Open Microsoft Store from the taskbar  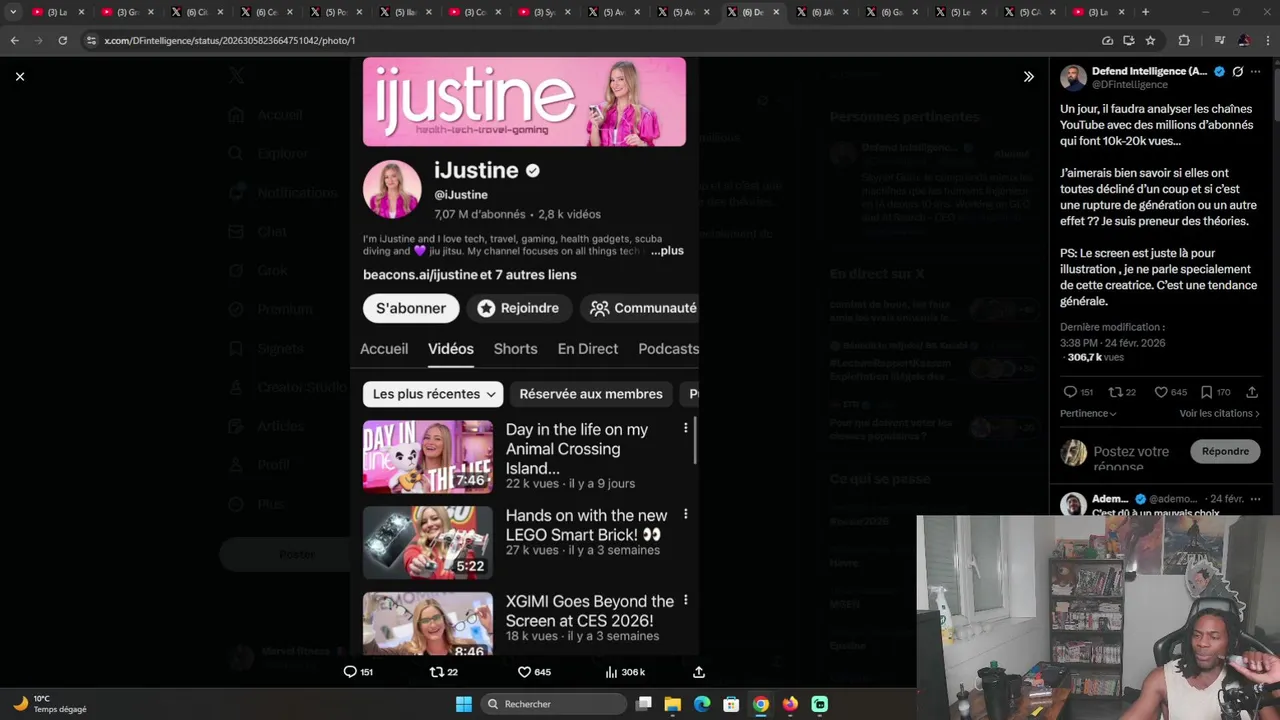731,704
